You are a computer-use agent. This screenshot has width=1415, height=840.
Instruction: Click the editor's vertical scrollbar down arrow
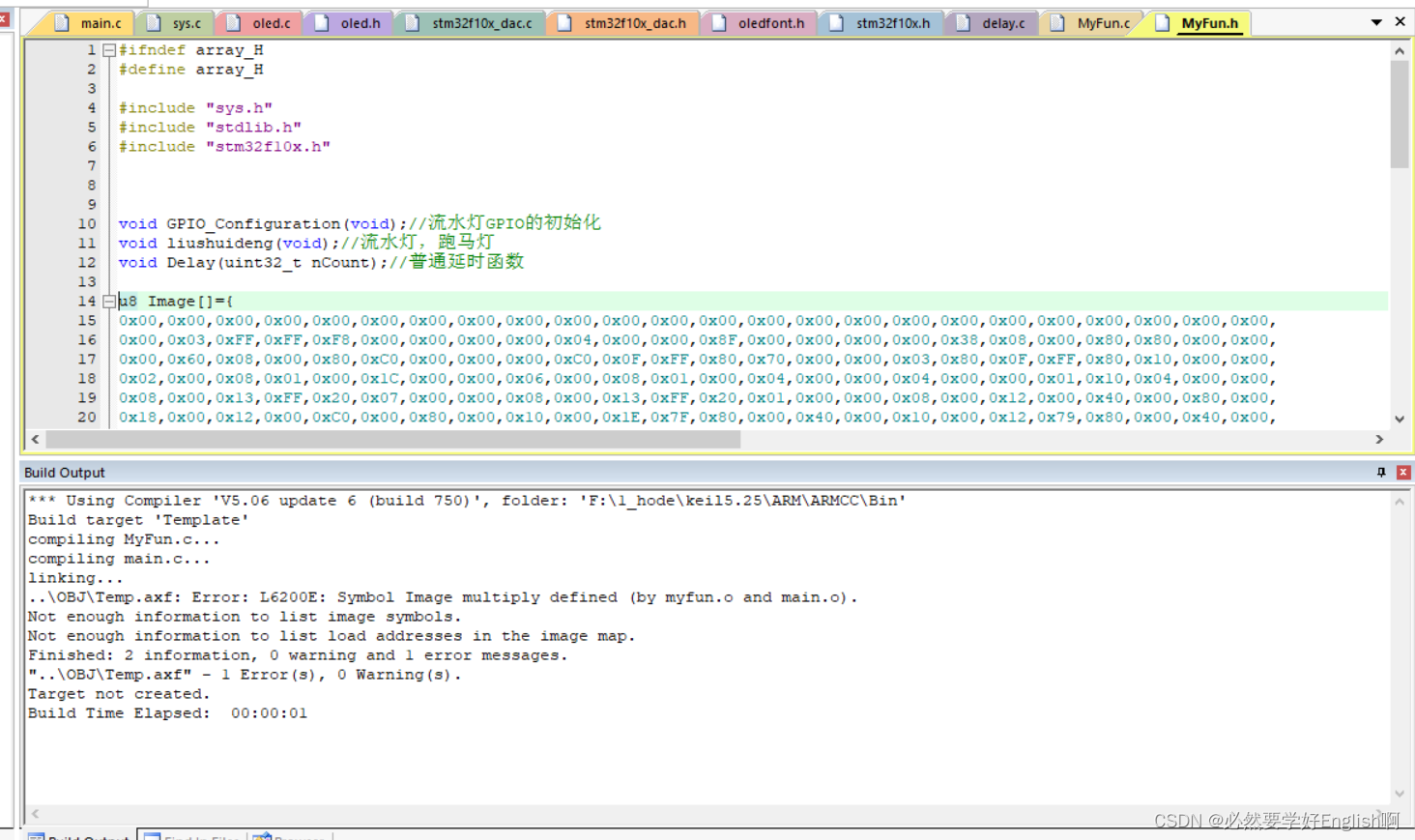[1401, 419]
